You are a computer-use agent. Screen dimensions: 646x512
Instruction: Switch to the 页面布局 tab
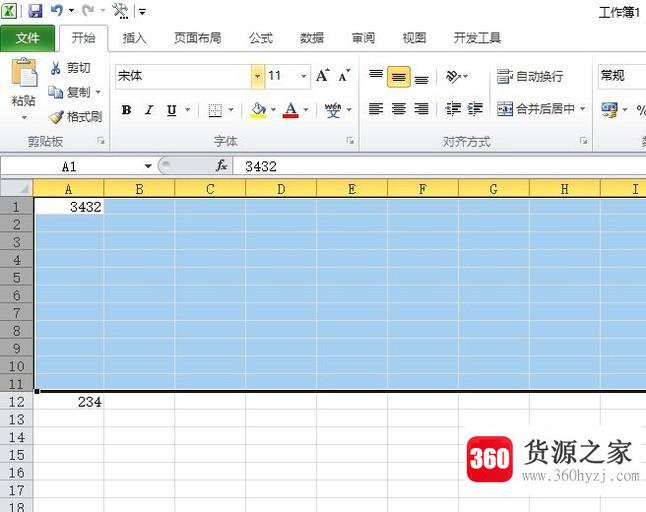tap(197, 38)
